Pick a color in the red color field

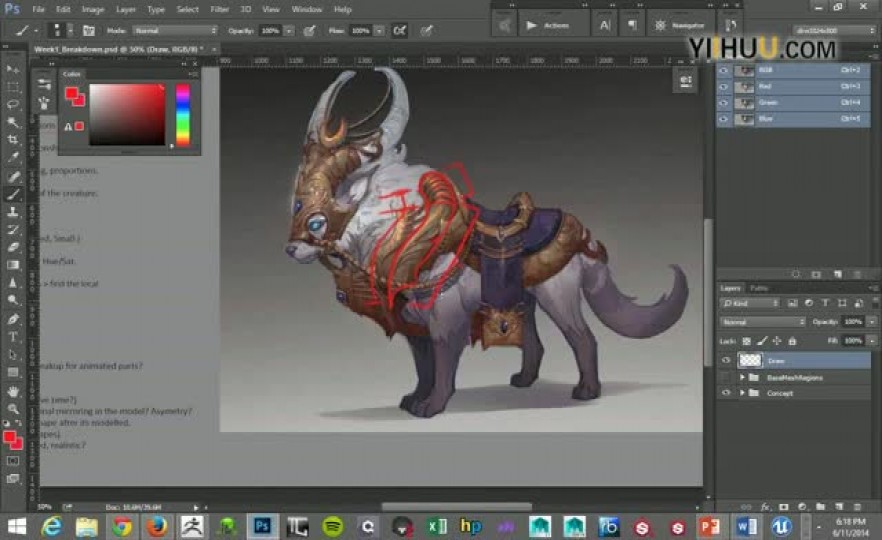(127, 115)
